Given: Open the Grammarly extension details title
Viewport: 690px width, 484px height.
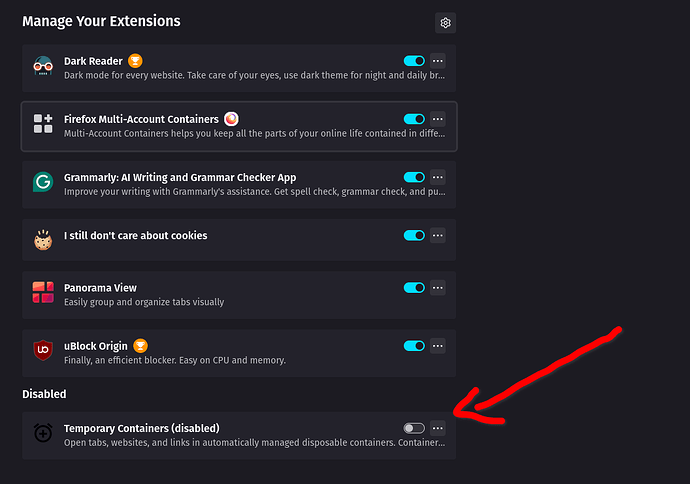Looking at the screenshot, I should pyautogui.click(x=180, y=177).
